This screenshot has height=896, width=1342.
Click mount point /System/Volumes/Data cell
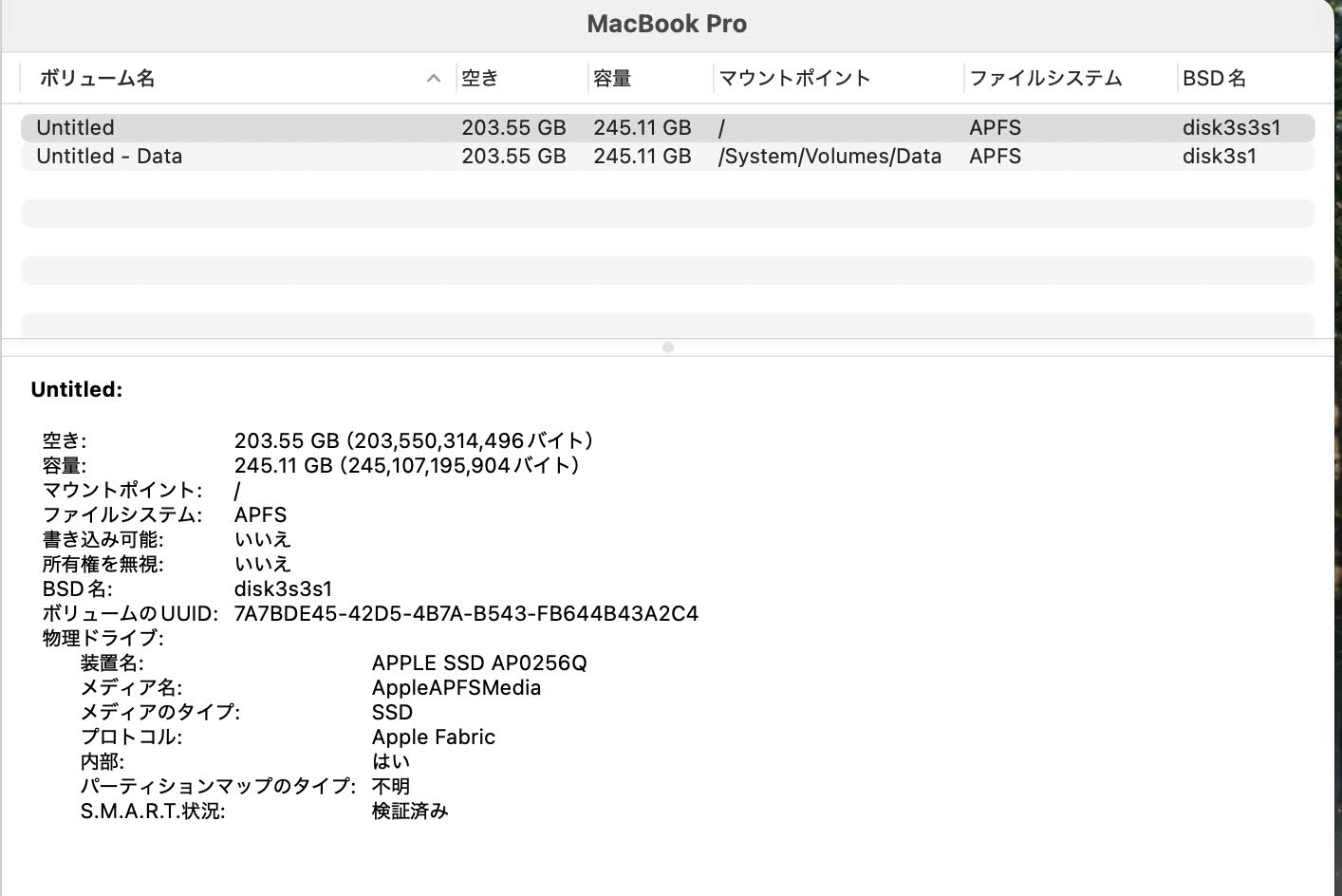click(829, 157)
